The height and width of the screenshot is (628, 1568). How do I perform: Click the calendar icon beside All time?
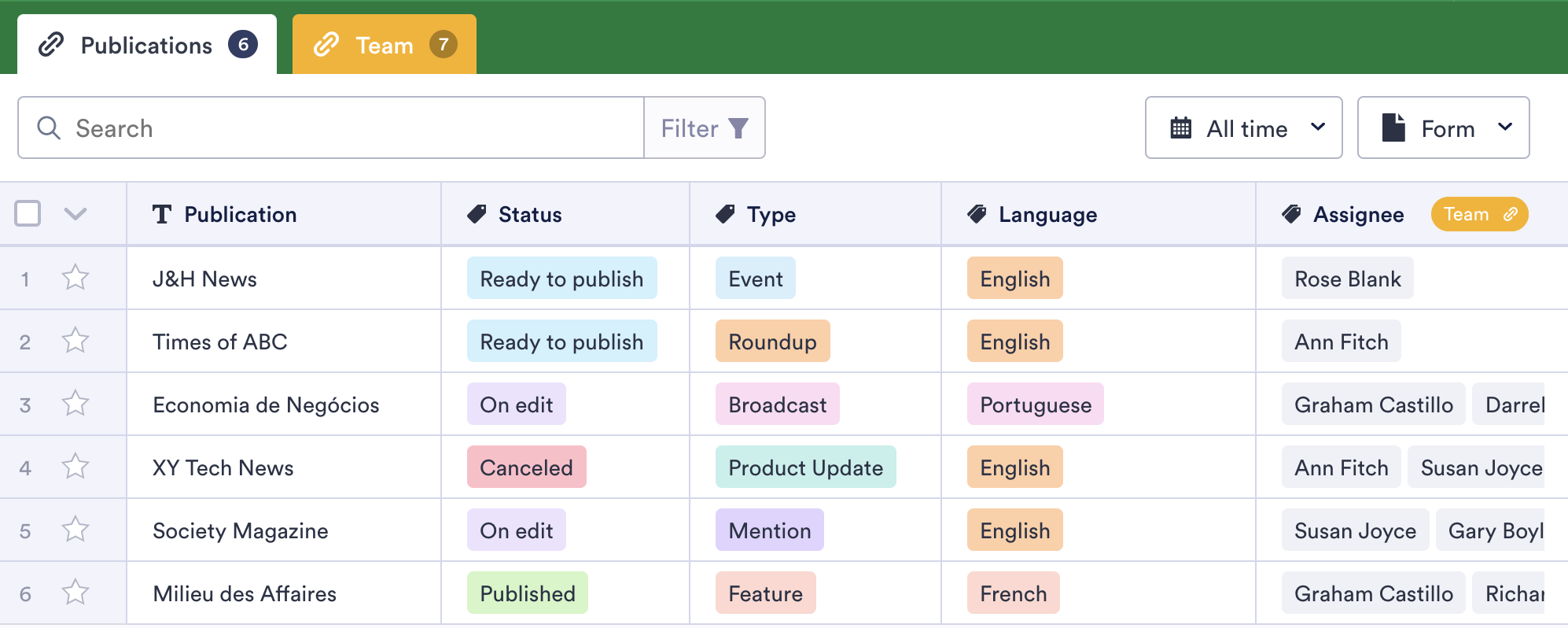click(x=1181, y=128)
